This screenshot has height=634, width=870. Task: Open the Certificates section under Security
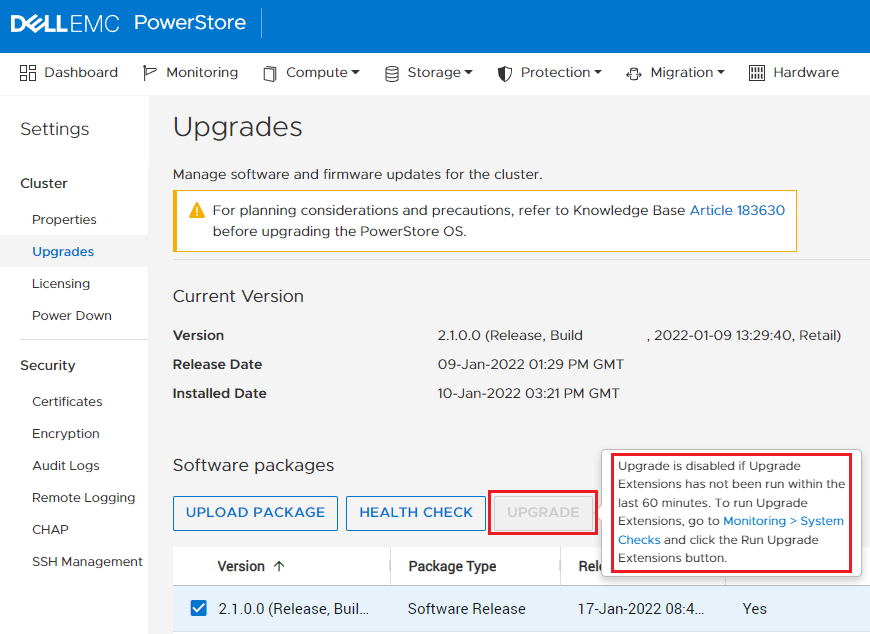(67, 401)
